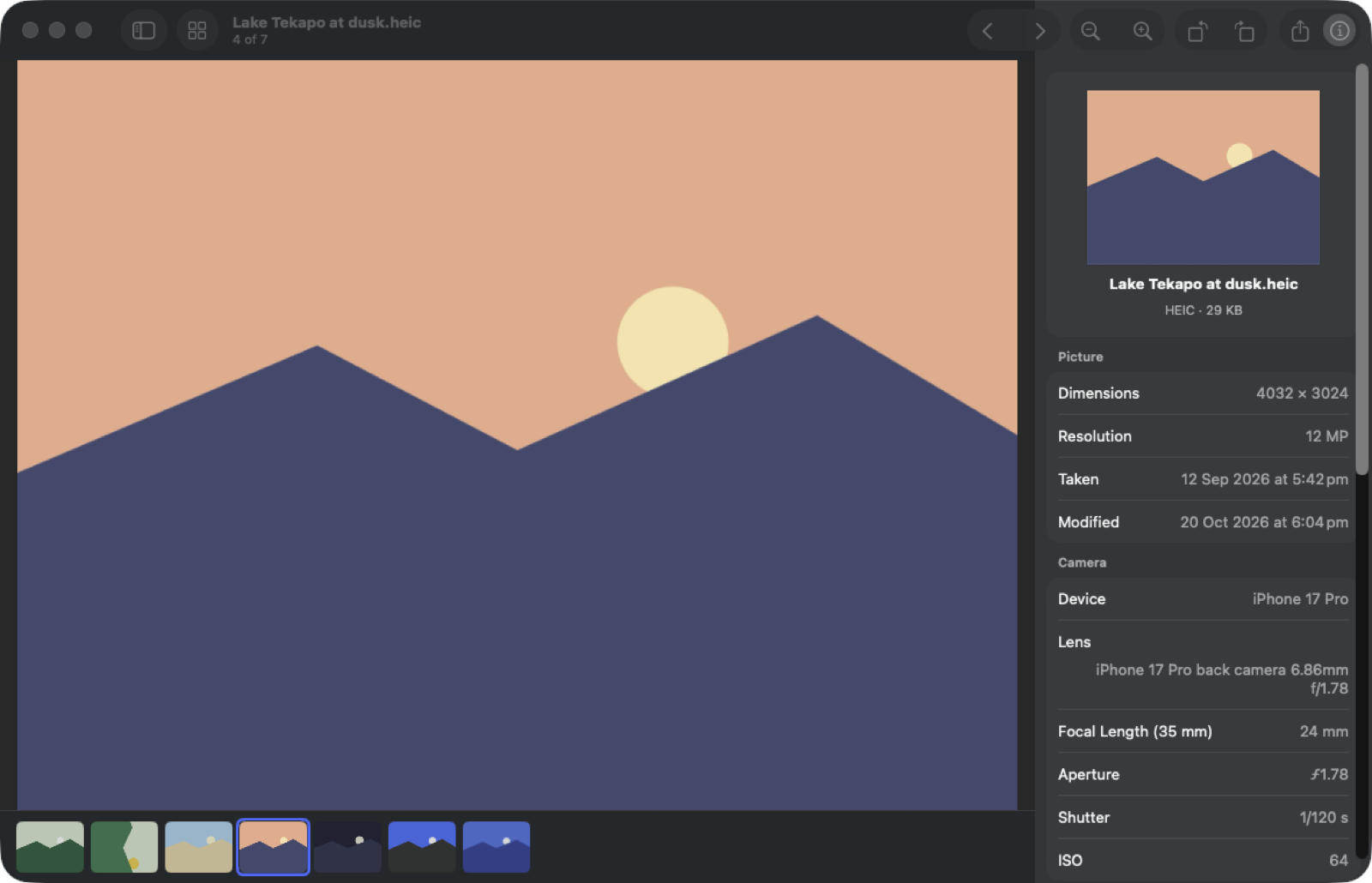The image size is (1372, 883).
Task: Zoom out of the photo
Action: point(1090,31)
